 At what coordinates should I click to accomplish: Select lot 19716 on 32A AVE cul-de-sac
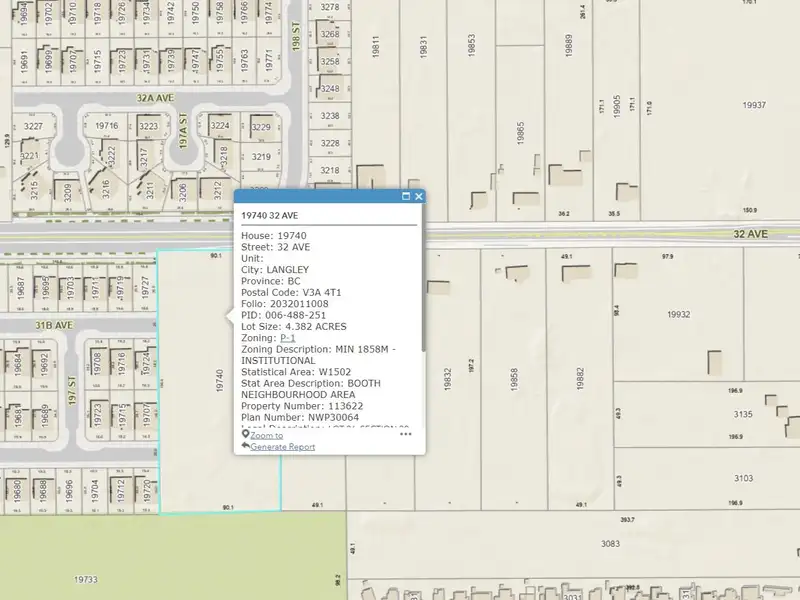point(107,126)
